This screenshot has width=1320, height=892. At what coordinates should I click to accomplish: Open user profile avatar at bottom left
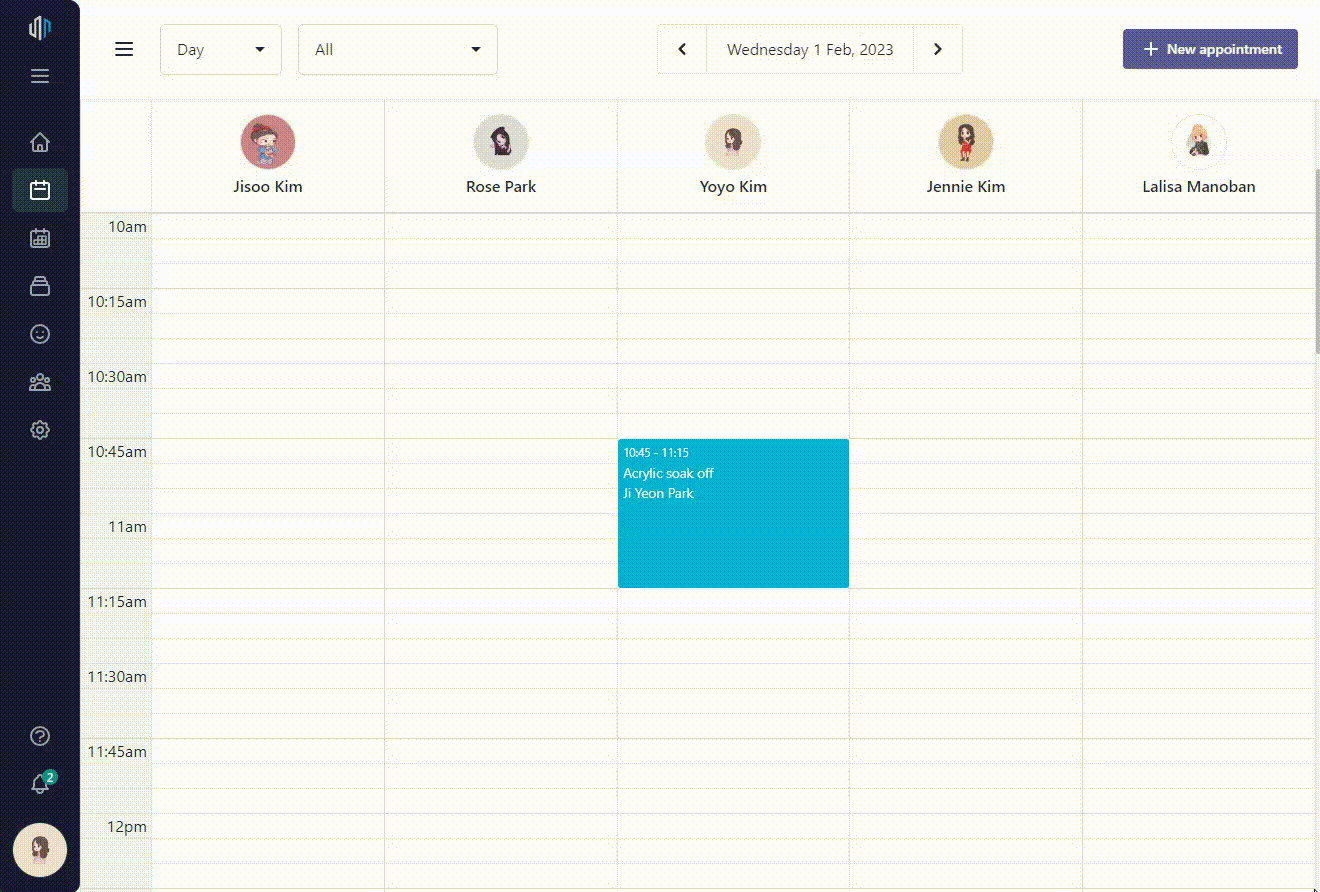pos(40,850)
